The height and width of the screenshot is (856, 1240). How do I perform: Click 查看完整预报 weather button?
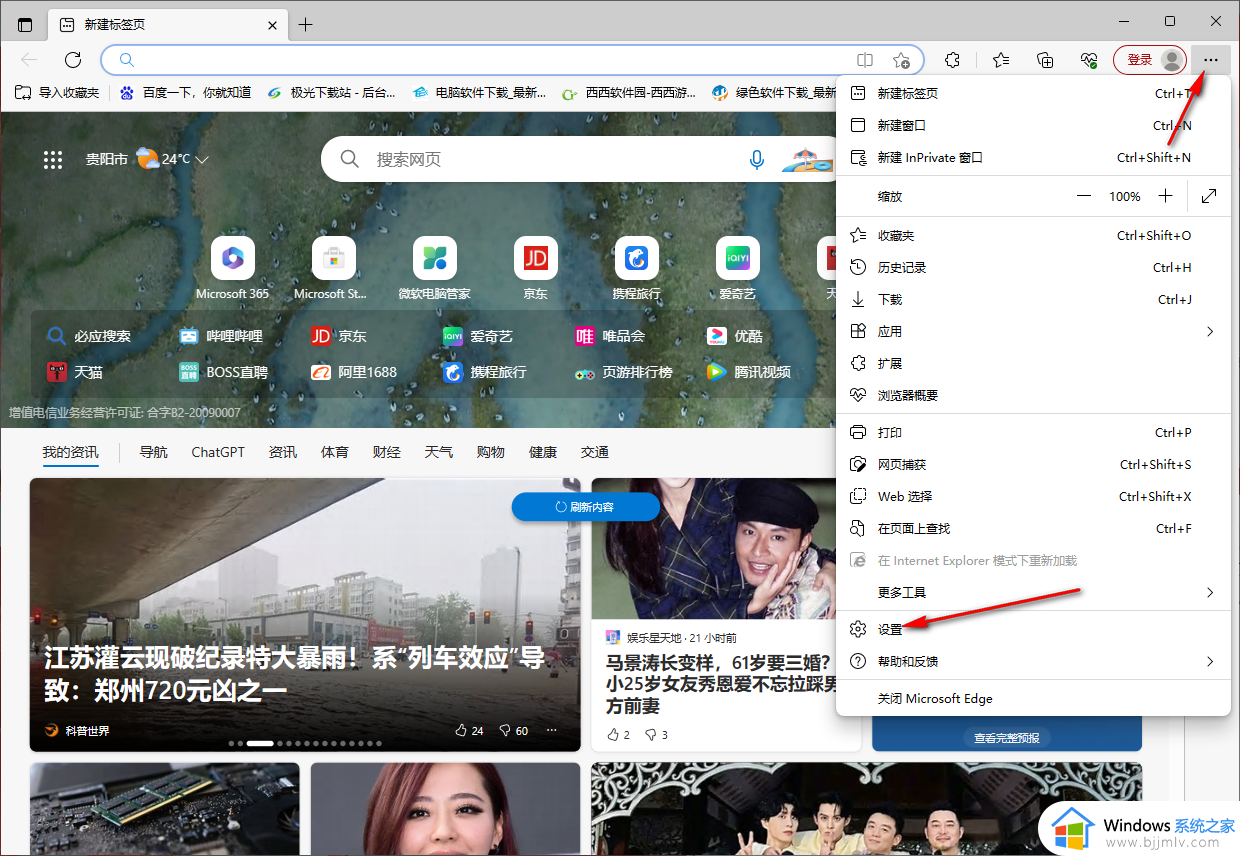pos(1007,738)
